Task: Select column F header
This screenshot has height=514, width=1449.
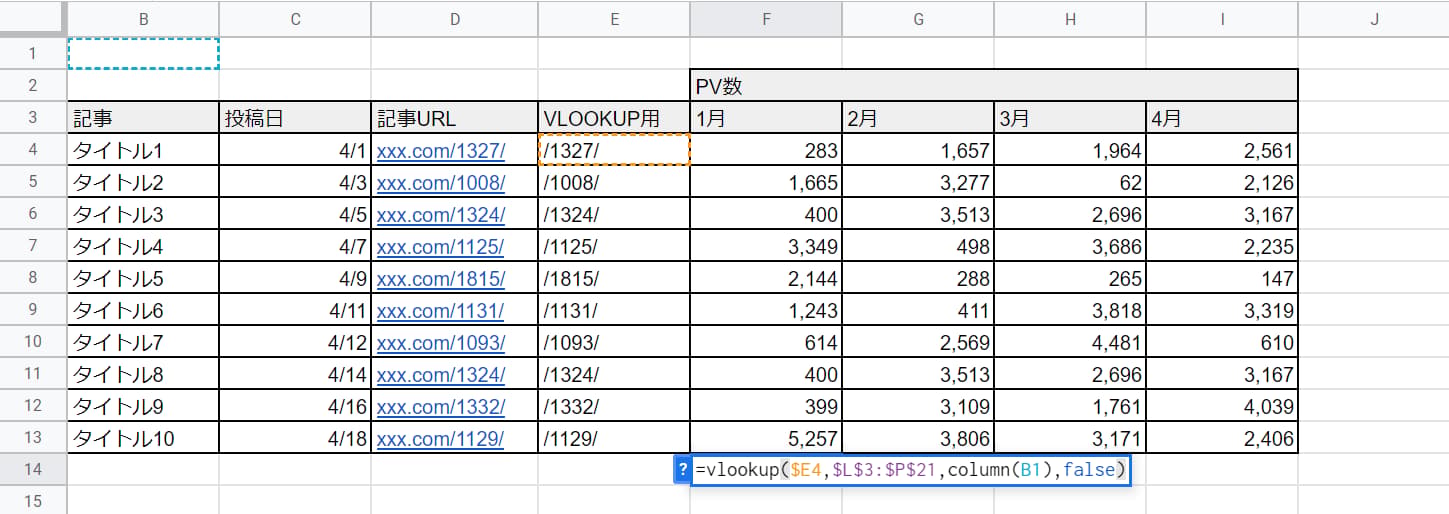Action: click(766, 18)
